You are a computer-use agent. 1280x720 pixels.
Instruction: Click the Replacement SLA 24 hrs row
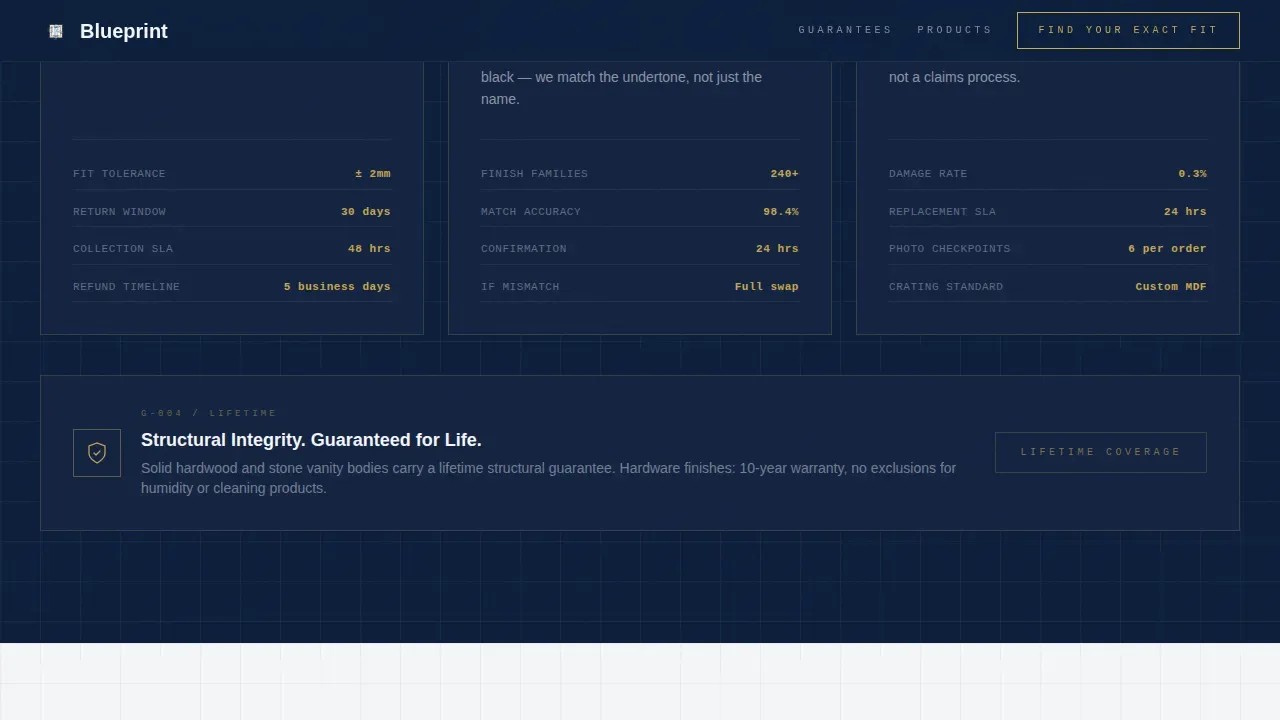1048,211
